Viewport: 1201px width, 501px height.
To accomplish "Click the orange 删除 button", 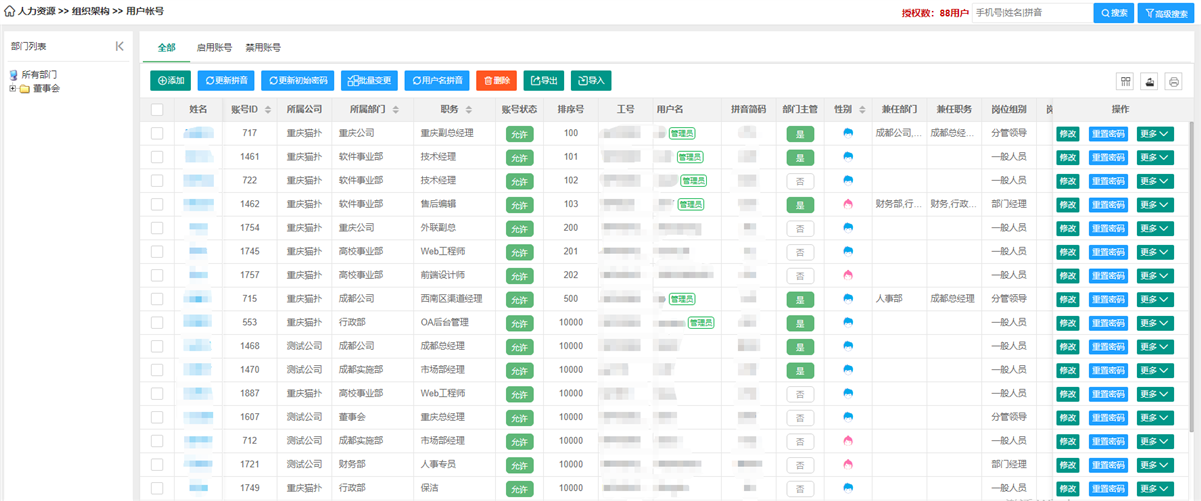I will 496,80.
